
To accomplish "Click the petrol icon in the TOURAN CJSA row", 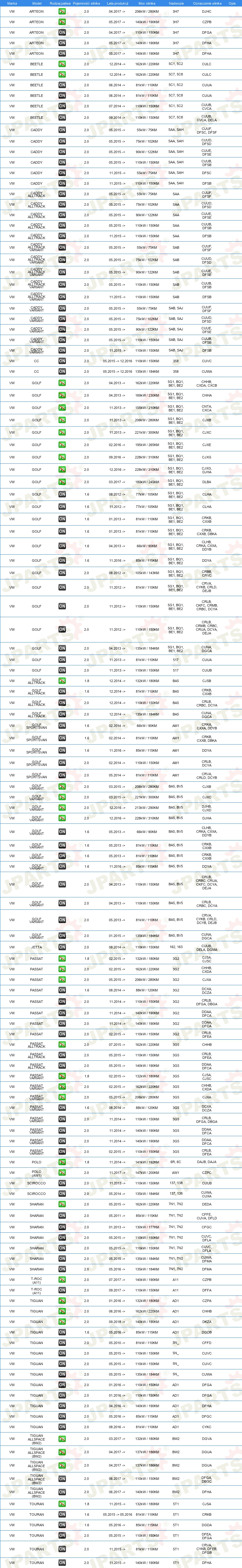I will click(62, 1504).
